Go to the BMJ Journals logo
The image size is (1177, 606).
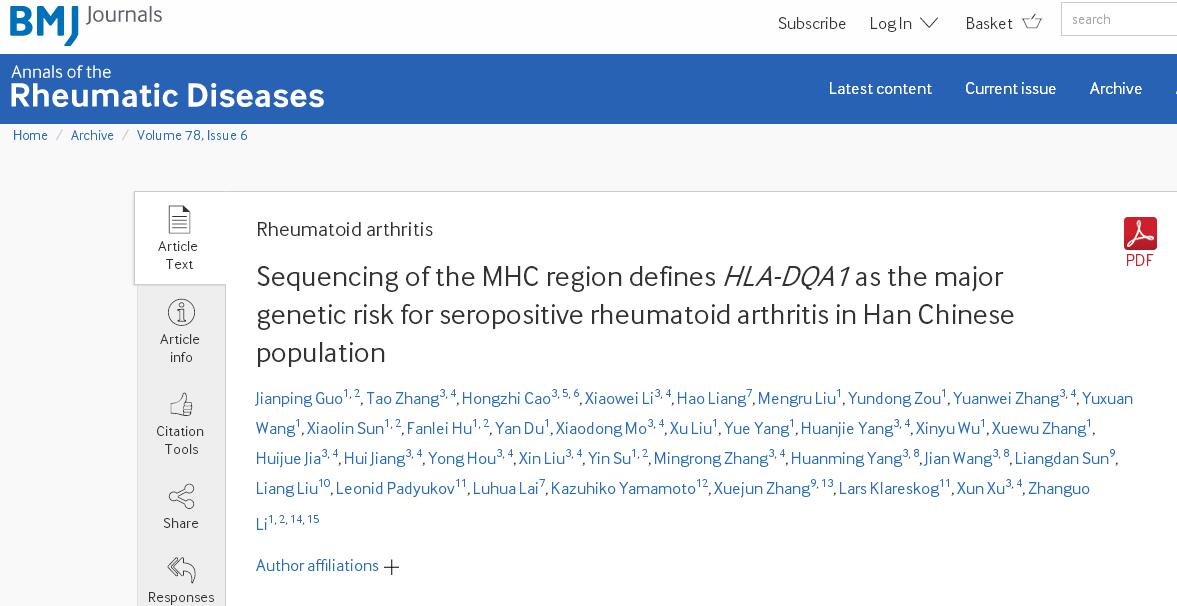pos(86,23)
